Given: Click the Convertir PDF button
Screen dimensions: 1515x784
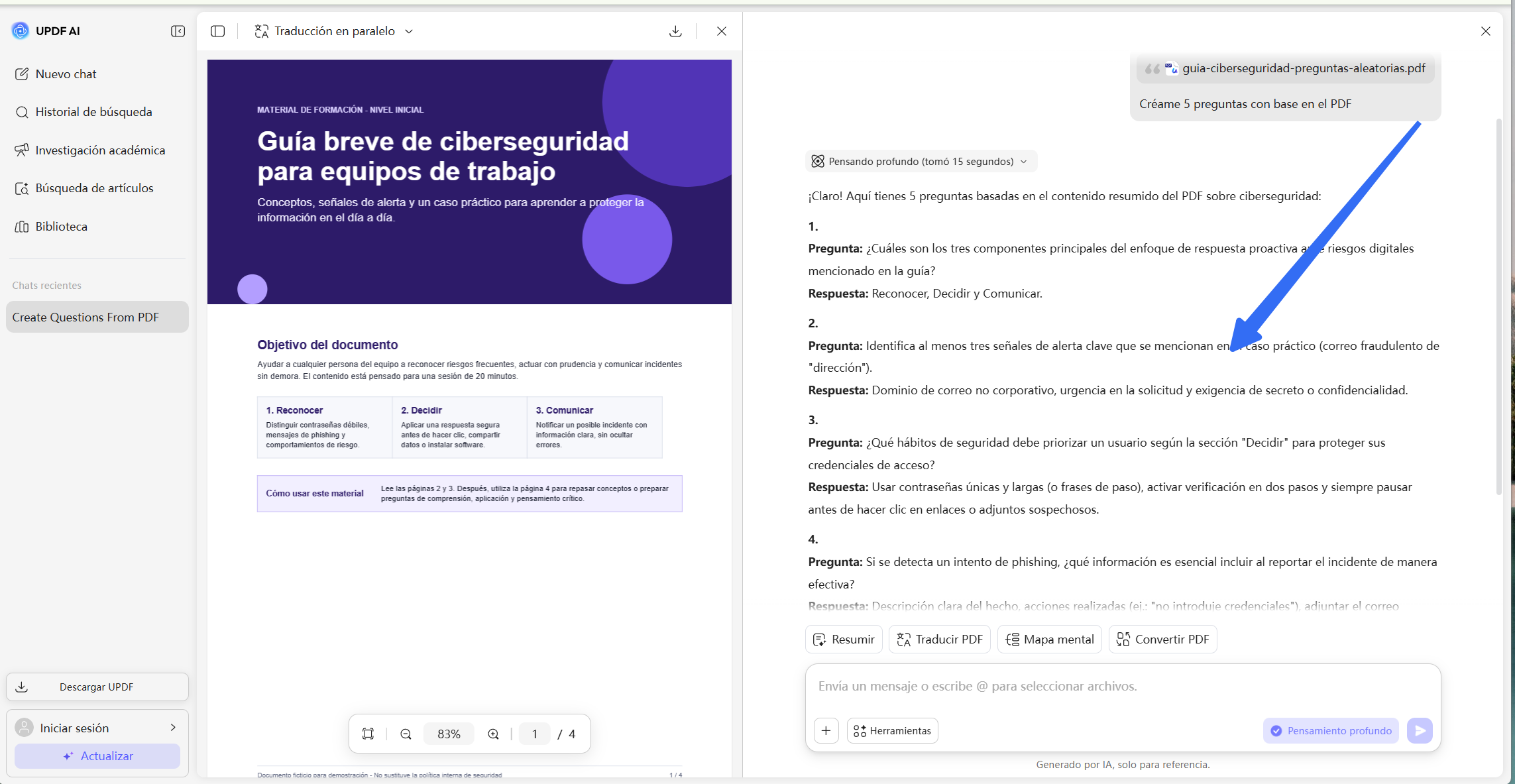Looking at the screenshot, I should click(x=1163, y=640).
